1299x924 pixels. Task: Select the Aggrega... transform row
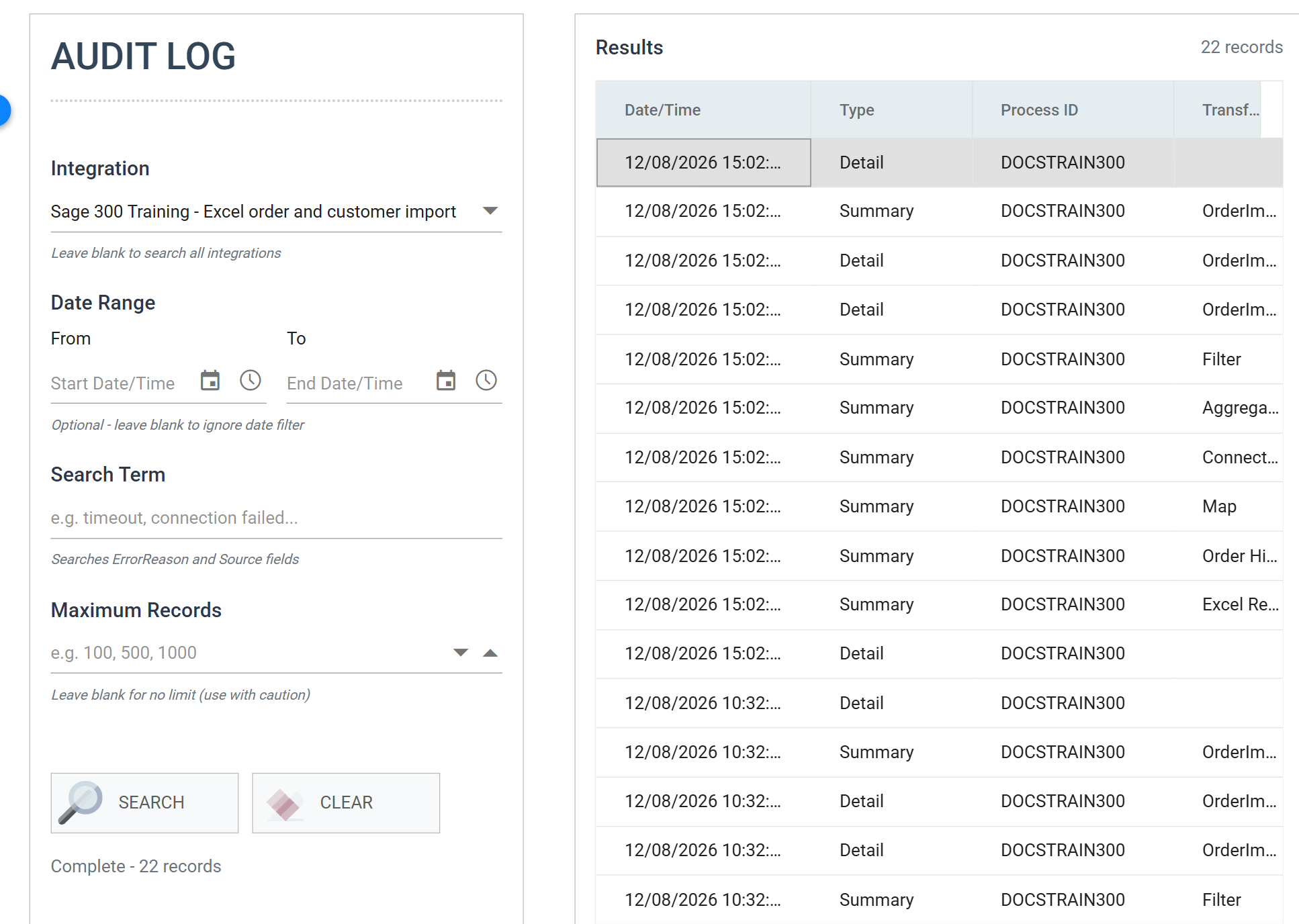[939, 408]
